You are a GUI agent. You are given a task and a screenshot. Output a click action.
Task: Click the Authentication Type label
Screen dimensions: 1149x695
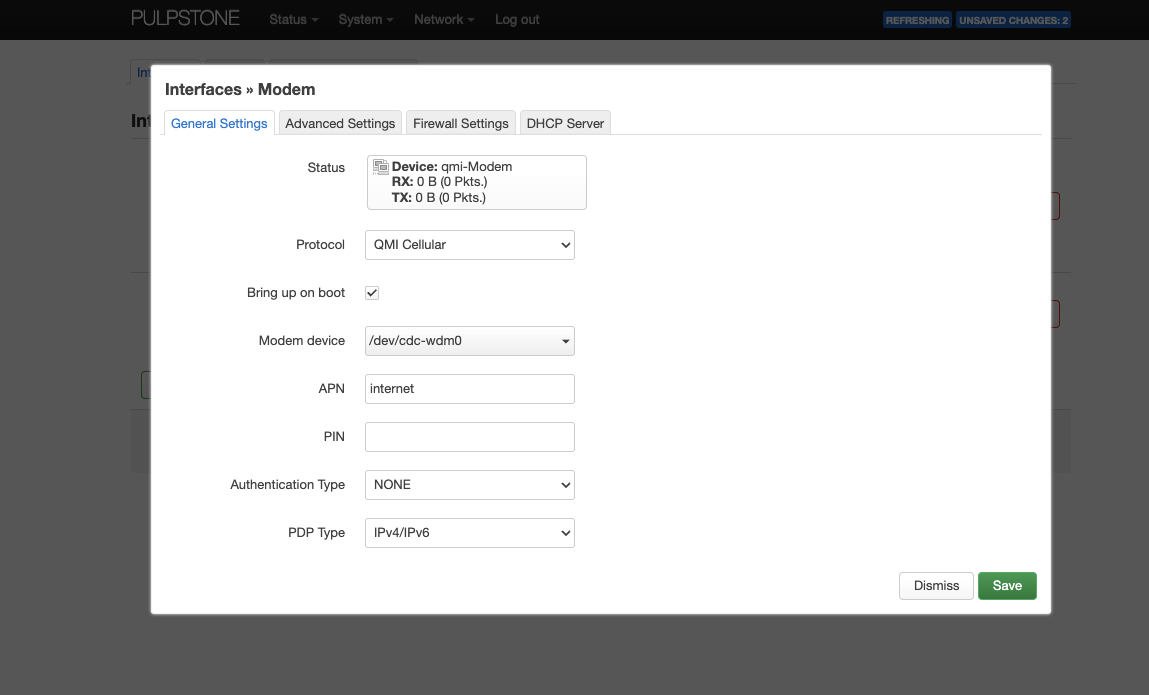coord(287,485)
